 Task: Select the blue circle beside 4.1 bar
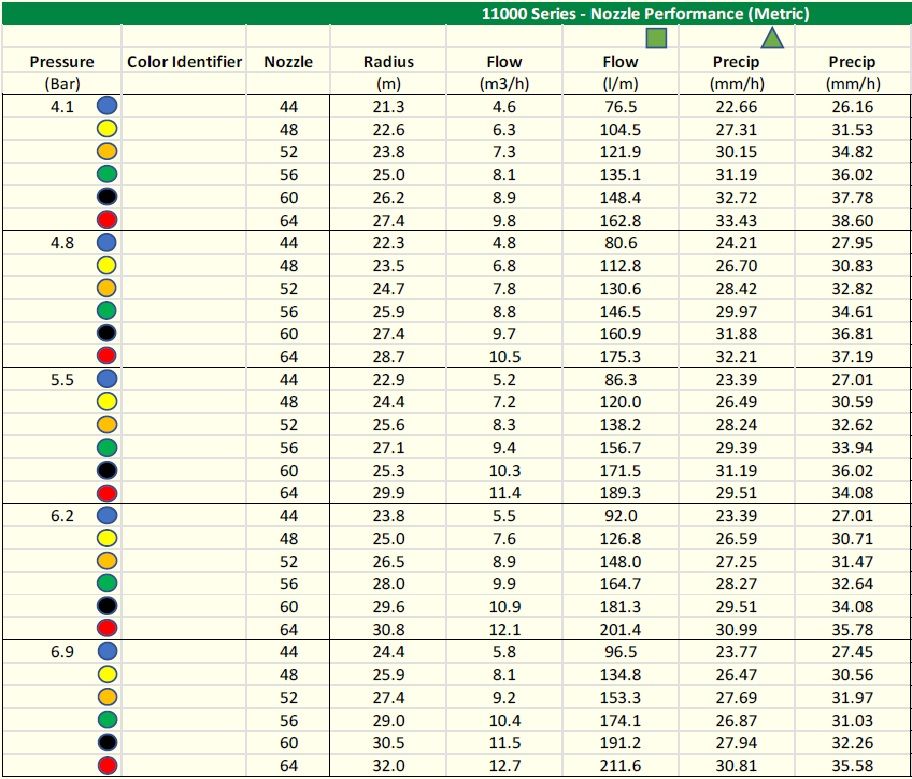coord(107,105)
